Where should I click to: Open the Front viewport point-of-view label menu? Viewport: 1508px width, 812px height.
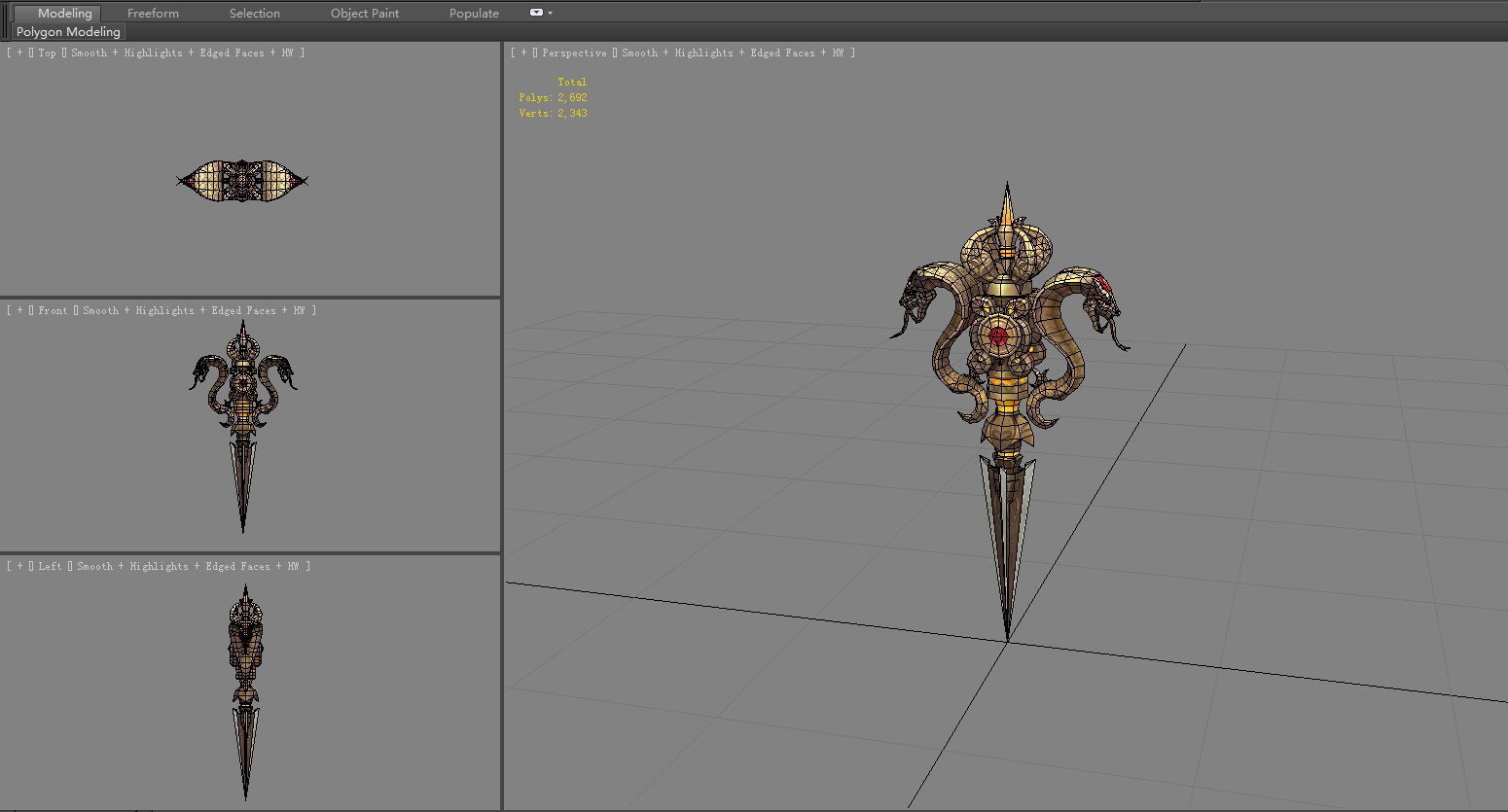53,310
